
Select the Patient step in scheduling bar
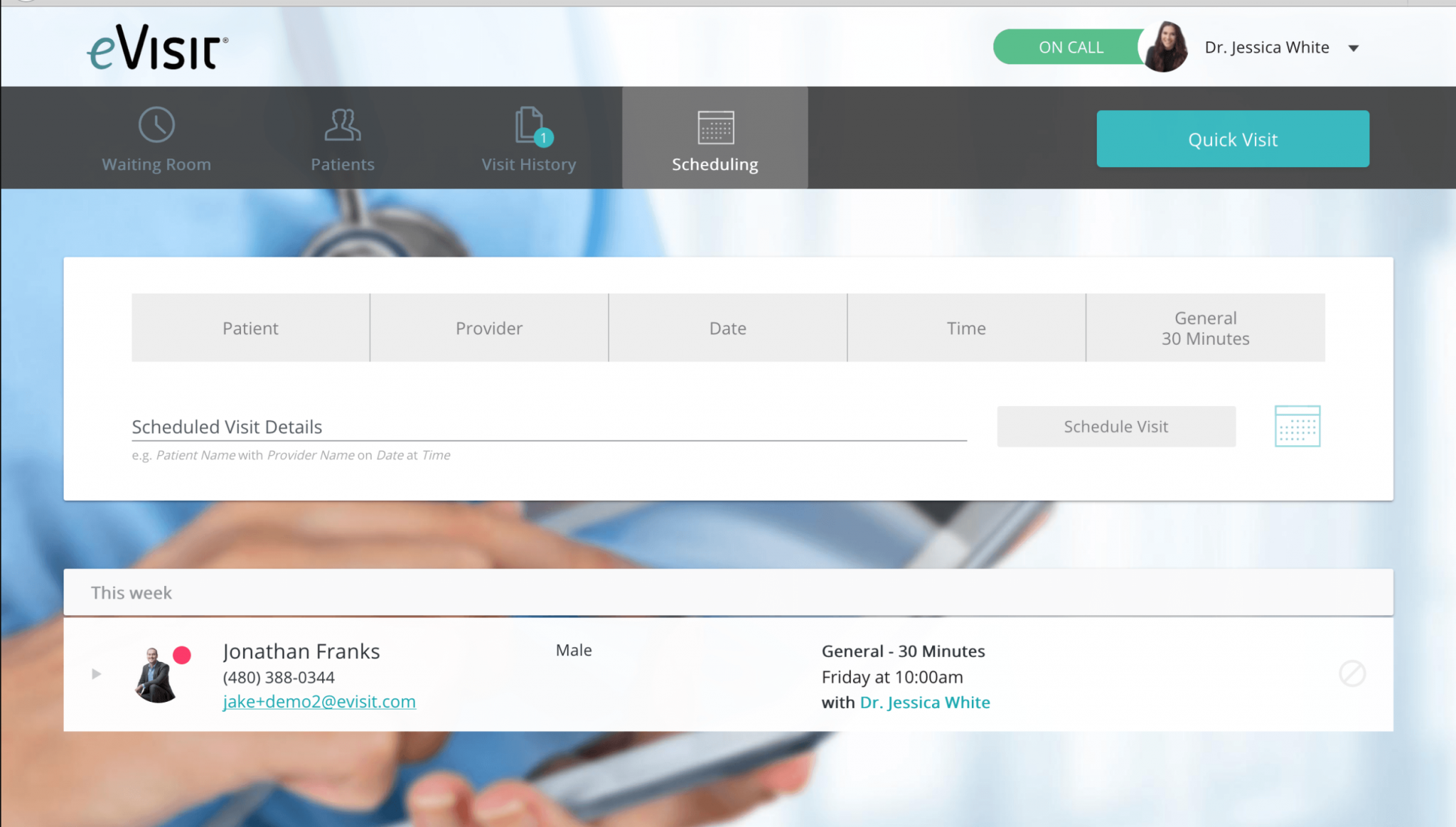250,328
